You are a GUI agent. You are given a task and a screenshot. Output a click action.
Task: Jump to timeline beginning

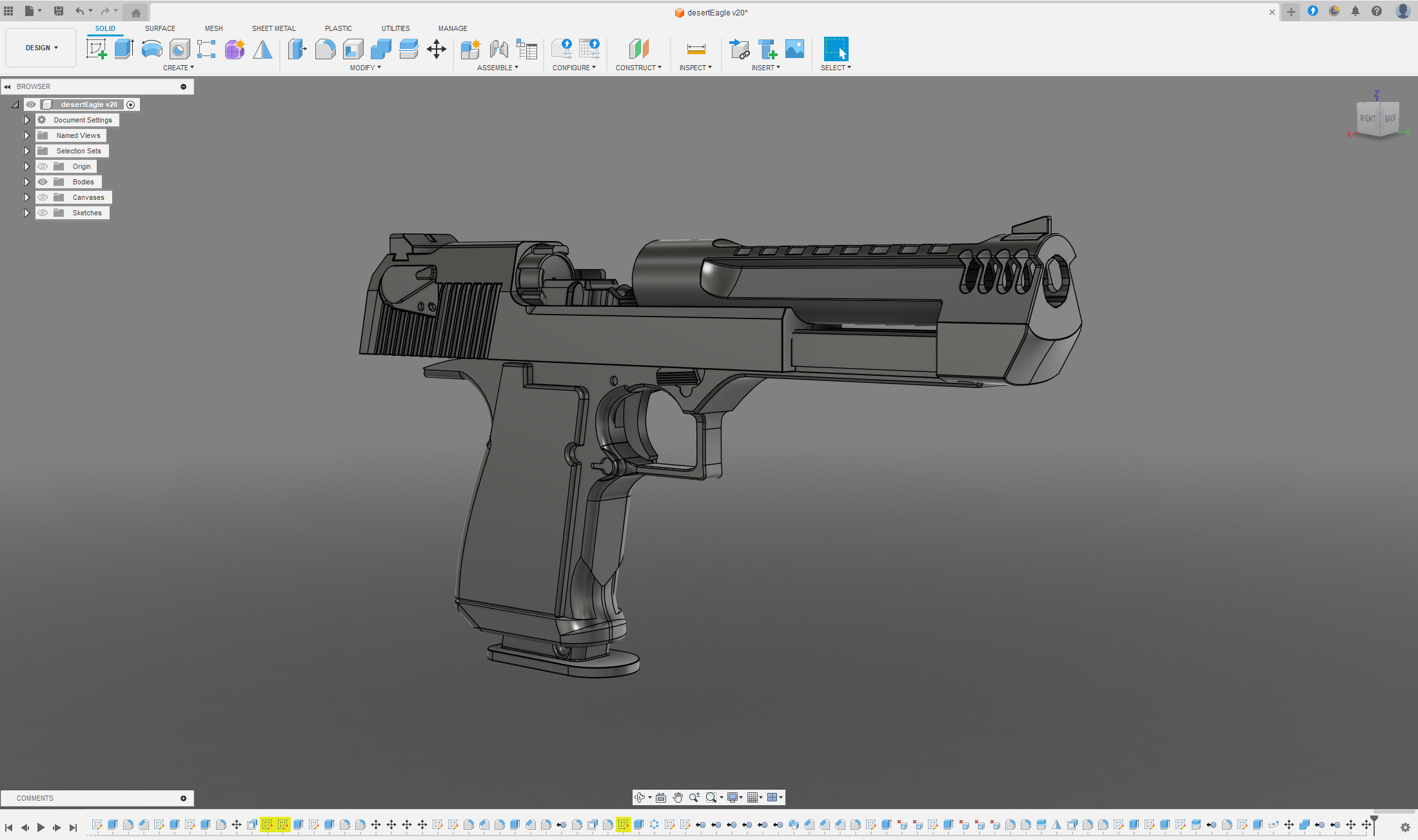pyautogui.click(x=8, y=827)
